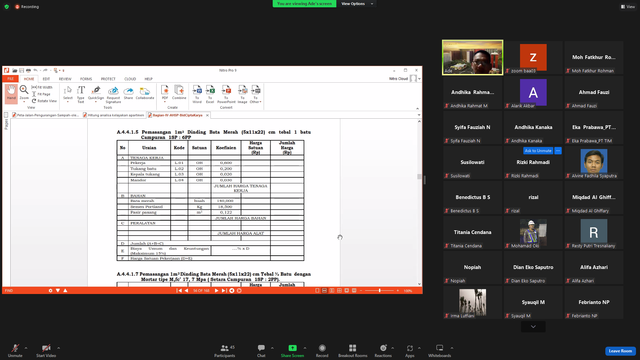Select single page layout in status bar
This screenshot has height=360, width=640.
click(x=317, y=291)
